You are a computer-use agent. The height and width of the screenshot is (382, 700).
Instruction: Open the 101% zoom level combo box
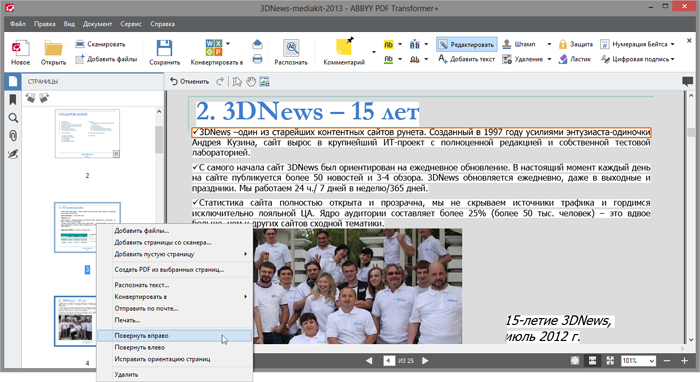[x=638, y=361]
